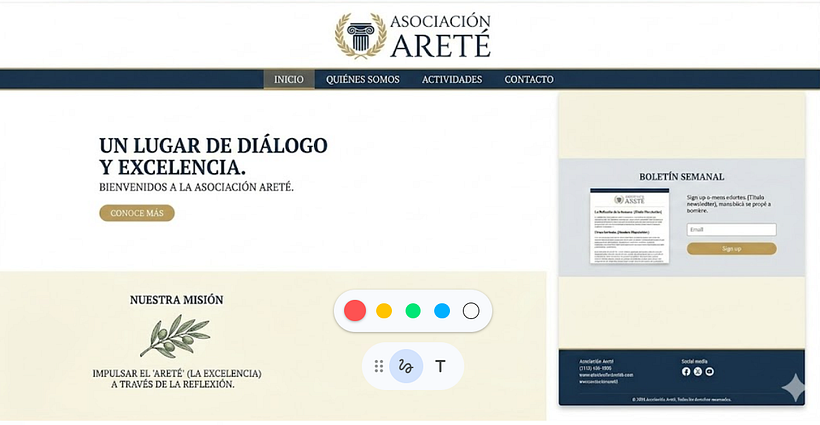
Task: Pick the white pen color
Action: (471, 311)
